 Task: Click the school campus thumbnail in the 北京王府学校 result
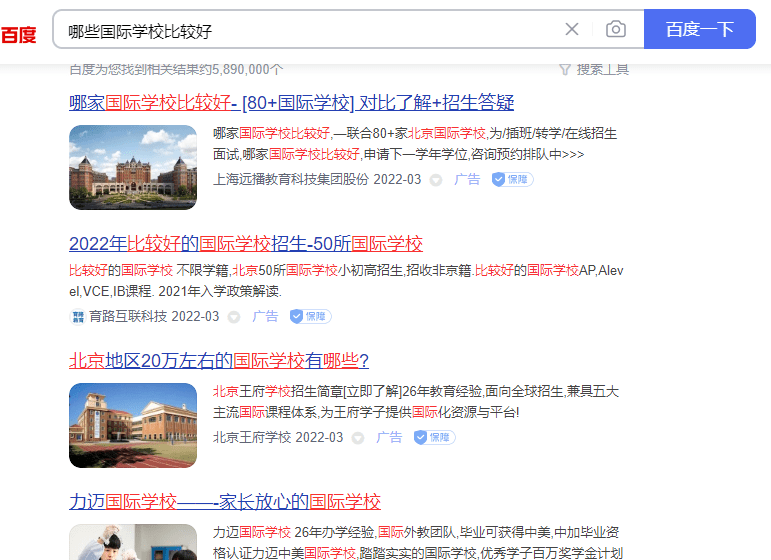pyautogui.click(x=133, y=425)
